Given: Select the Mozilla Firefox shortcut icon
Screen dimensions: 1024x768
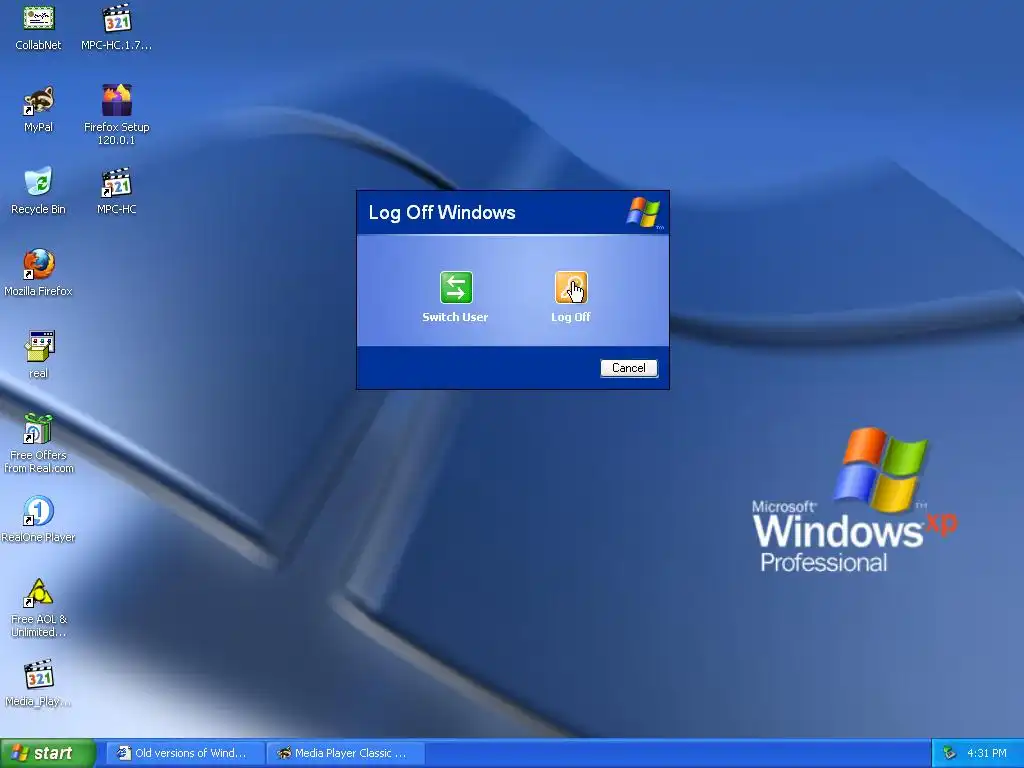Looking at the screenshot, I should (x=39, y=264).
